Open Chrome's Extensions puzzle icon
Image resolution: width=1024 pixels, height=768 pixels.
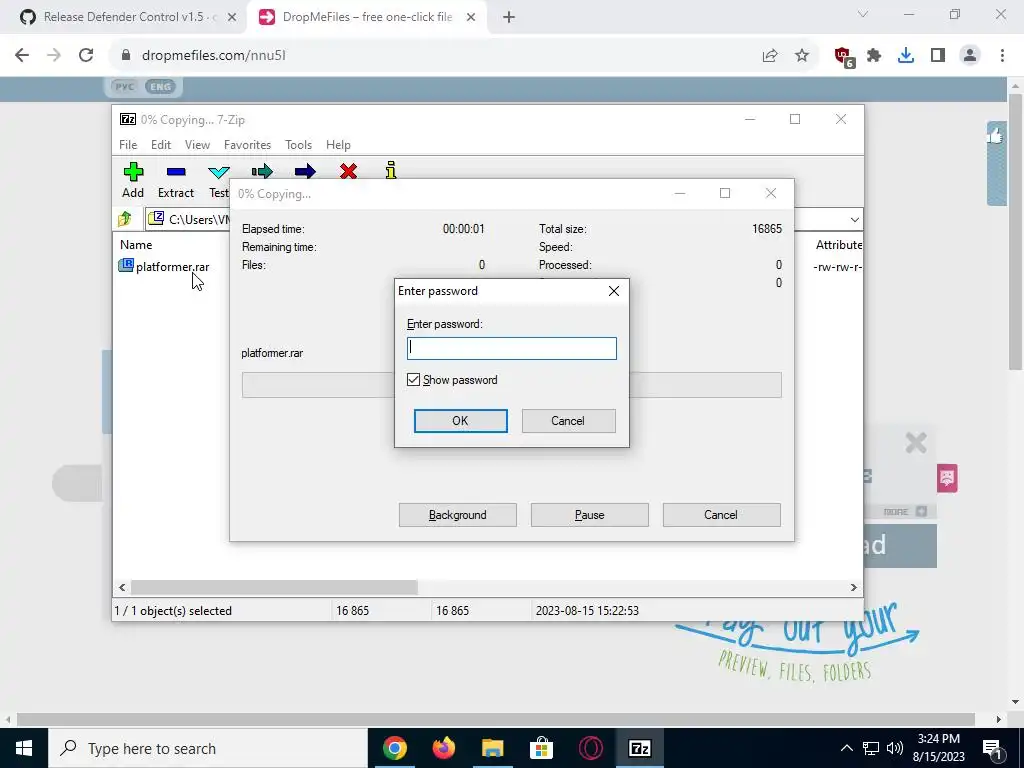tap(874, 56)
